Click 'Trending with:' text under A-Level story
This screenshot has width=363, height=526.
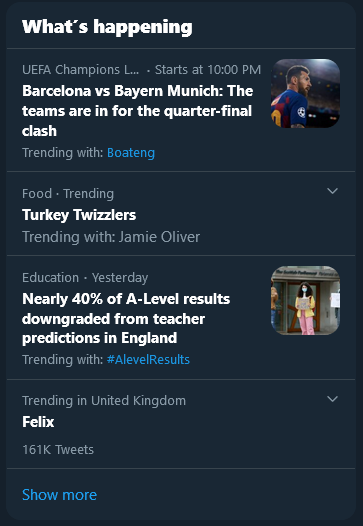click(x=63, y=360)
